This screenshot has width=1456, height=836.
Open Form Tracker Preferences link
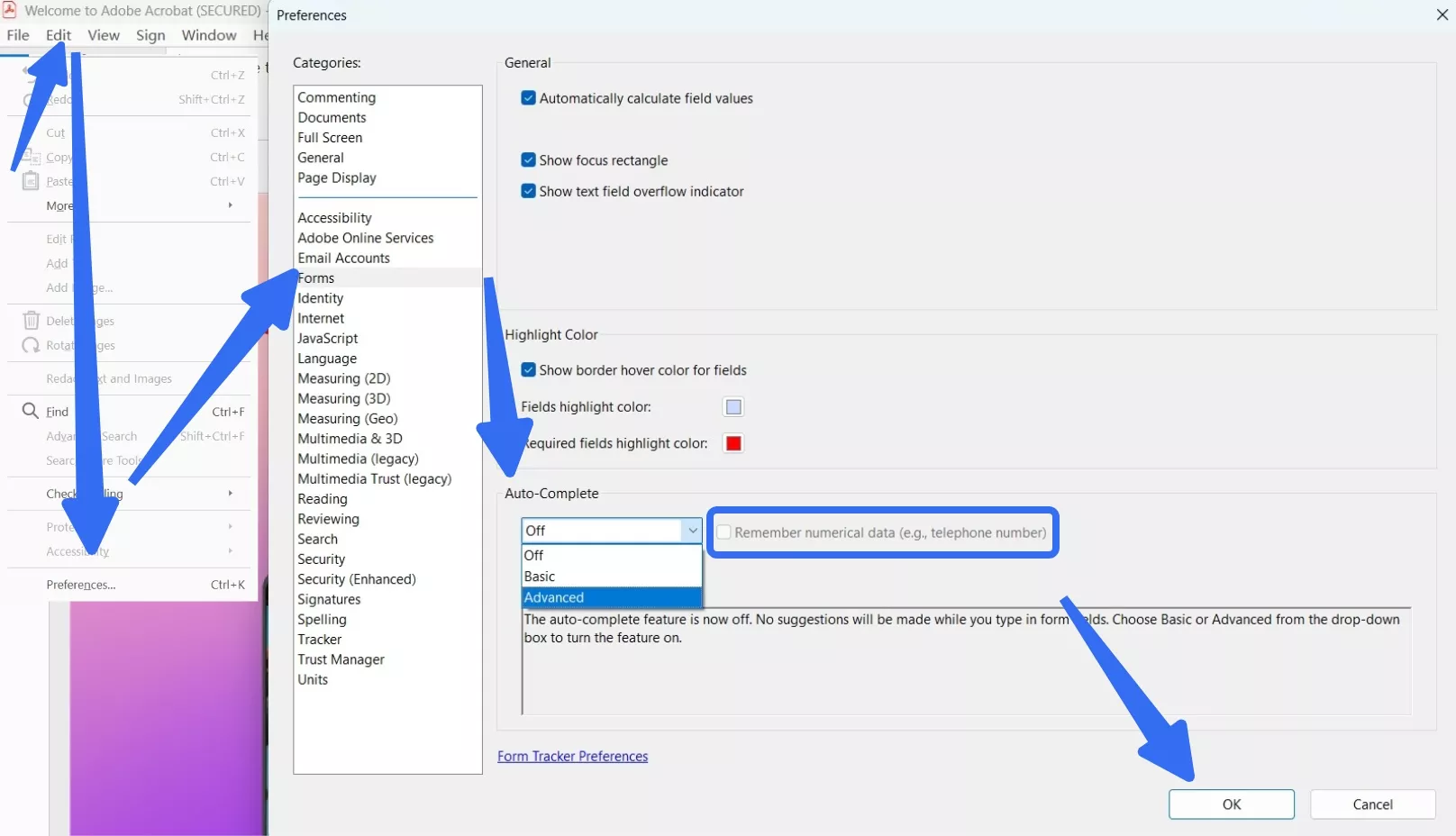[573, 757]
